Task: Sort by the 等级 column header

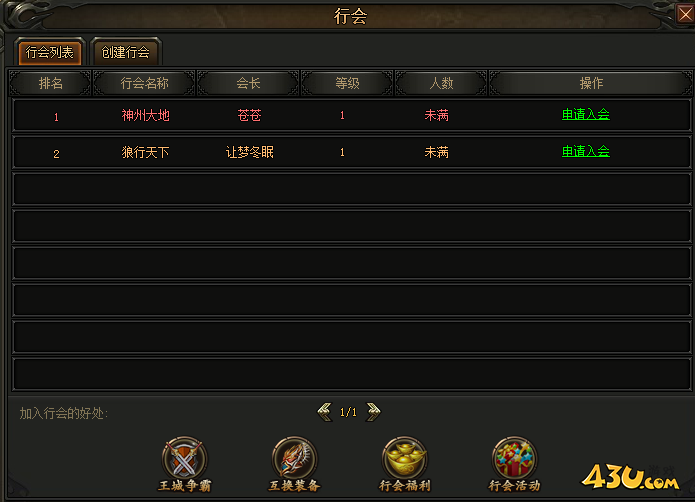Action: tap(347, 83)
